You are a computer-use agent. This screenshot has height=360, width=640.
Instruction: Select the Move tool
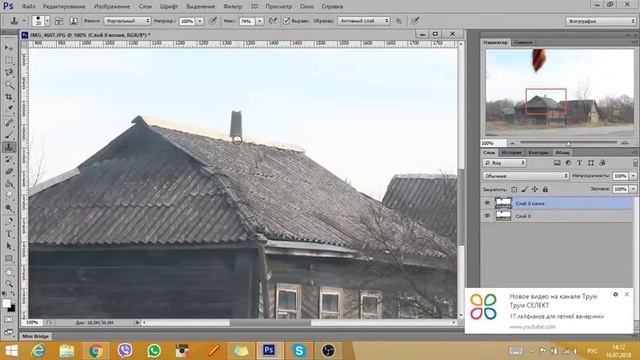click(9, 48)
